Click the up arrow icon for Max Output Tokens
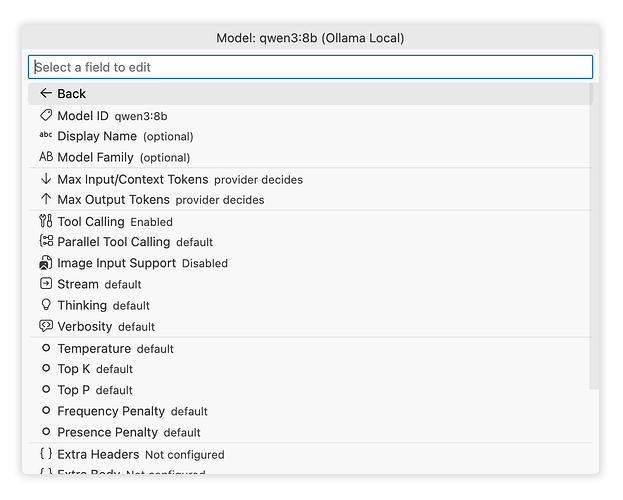The height and width of the screenshot is (500, 623). pos(46,199)
